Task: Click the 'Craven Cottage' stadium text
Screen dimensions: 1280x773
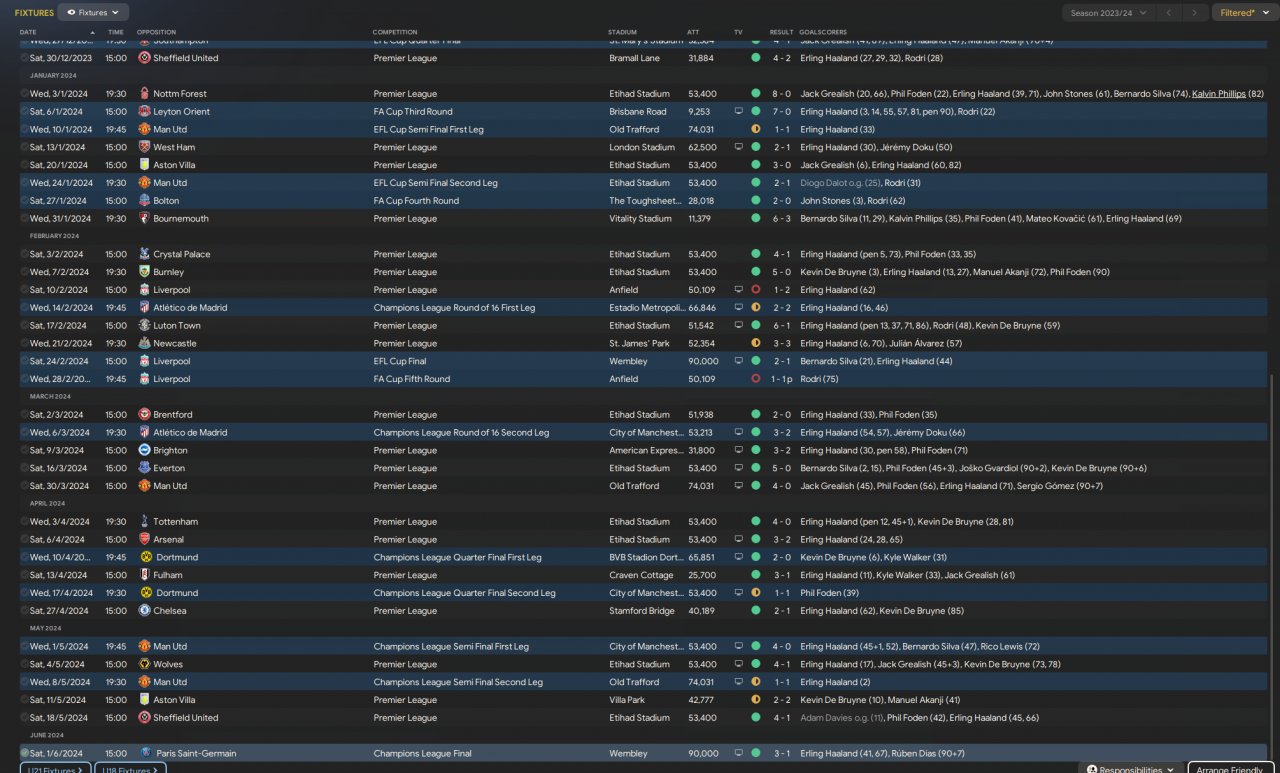Action: [641, 575]
